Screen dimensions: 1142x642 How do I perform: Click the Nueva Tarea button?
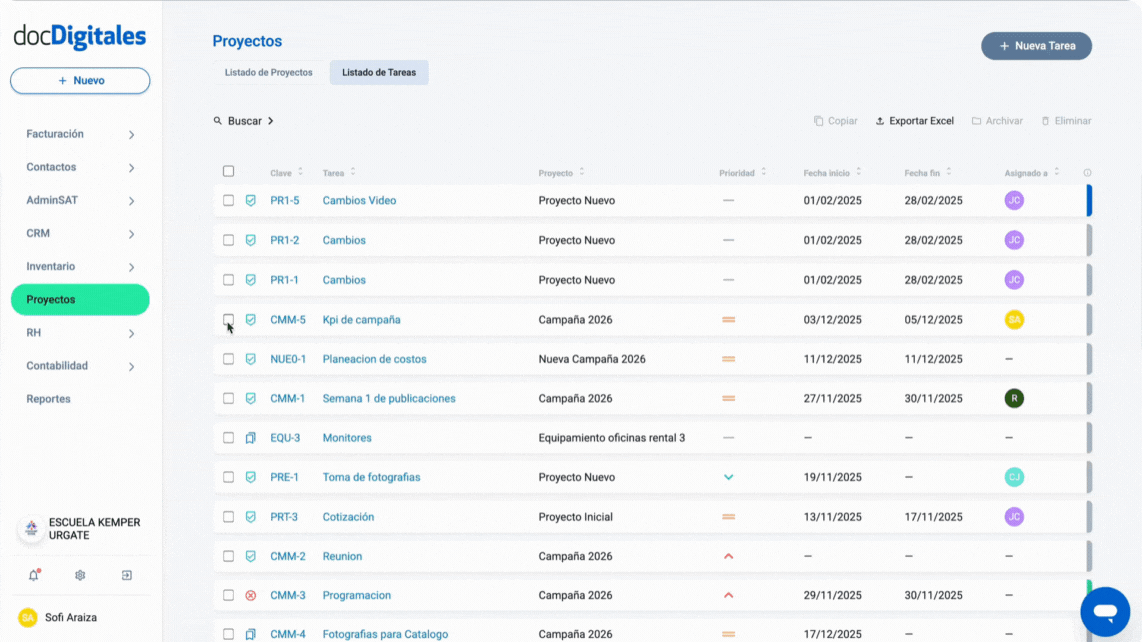(1036, 45)
